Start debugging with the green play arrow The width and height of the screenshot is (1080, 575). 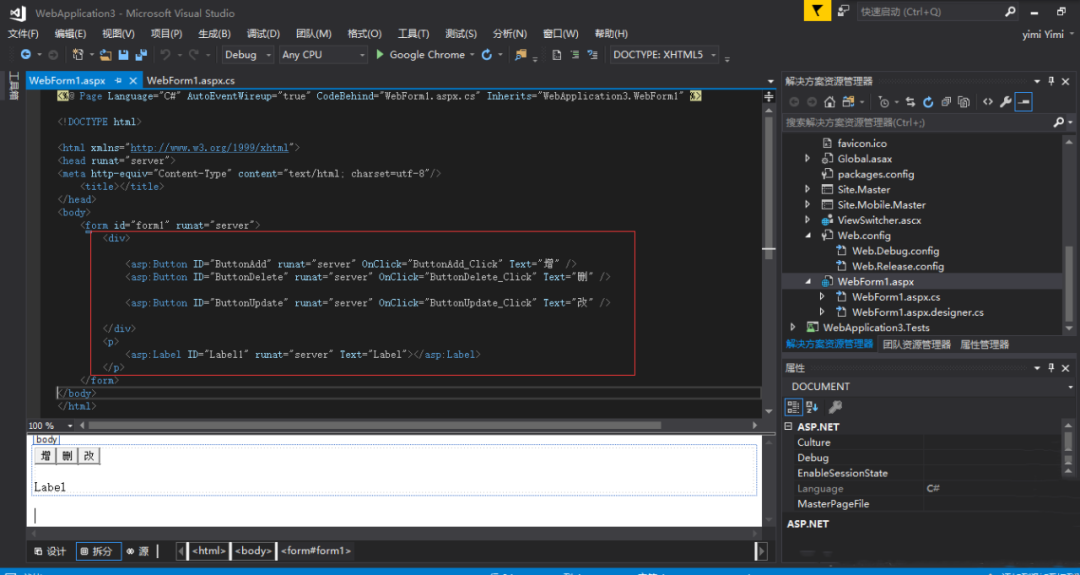coord(380,55)
